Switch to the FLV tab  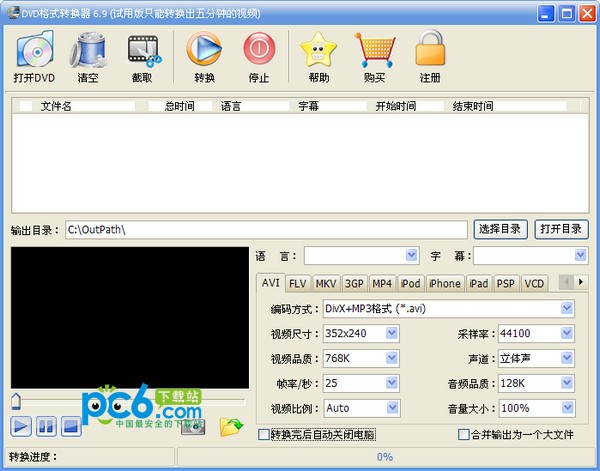coord(298,284)
